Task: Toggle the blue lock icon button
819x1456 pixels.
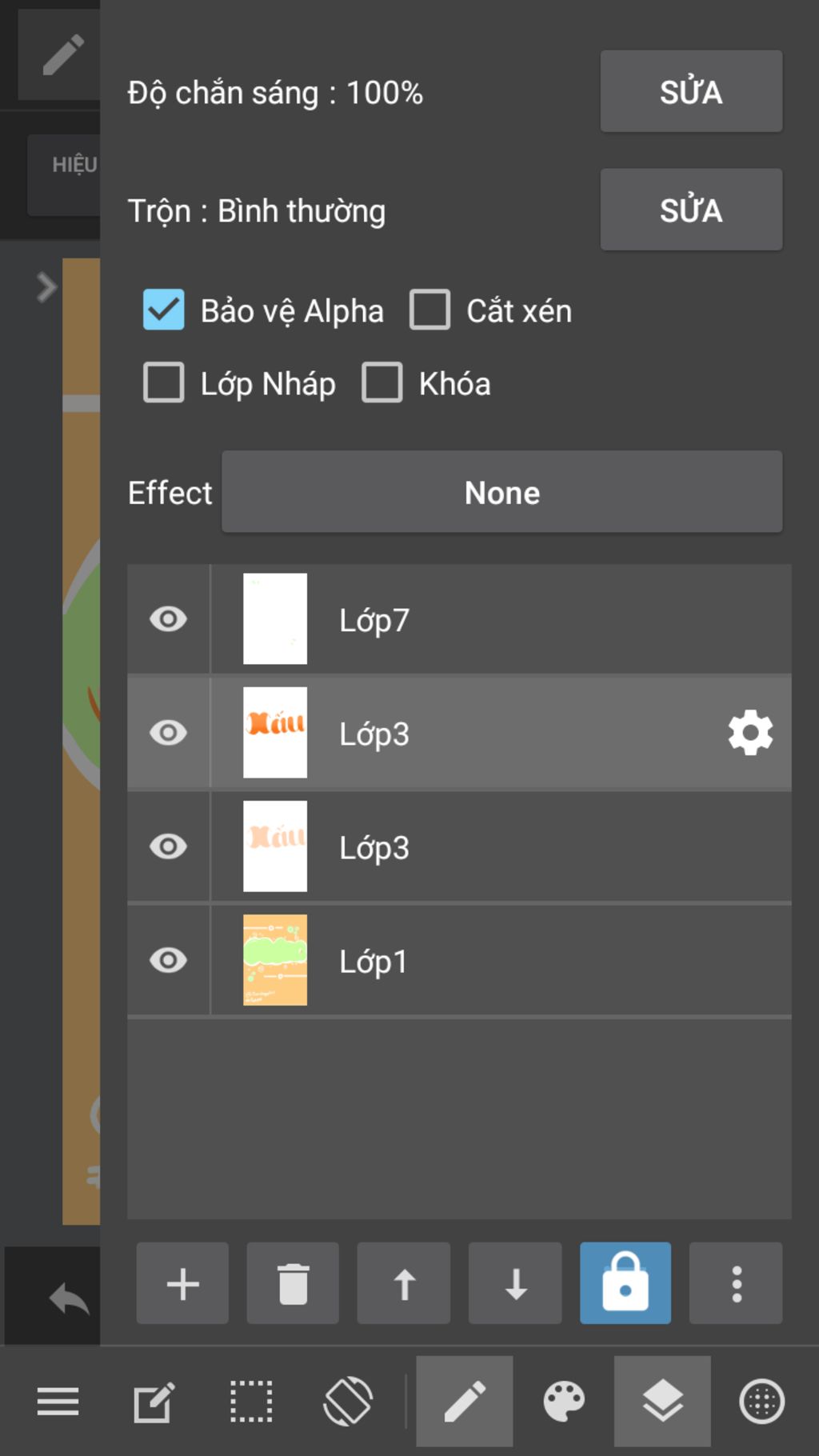Action: click(625, 1283)
